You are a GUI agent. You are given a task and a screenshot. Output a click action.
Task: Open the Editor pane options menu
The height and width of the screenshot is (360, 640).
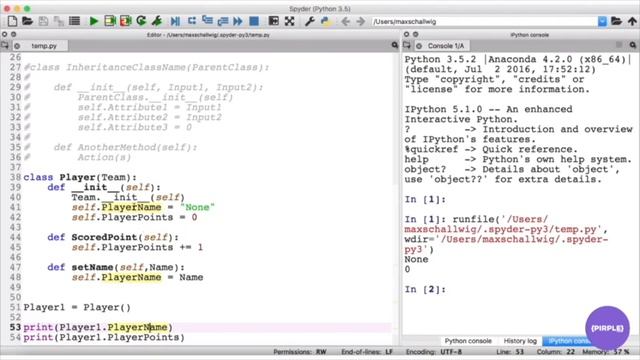coord(395,45)
